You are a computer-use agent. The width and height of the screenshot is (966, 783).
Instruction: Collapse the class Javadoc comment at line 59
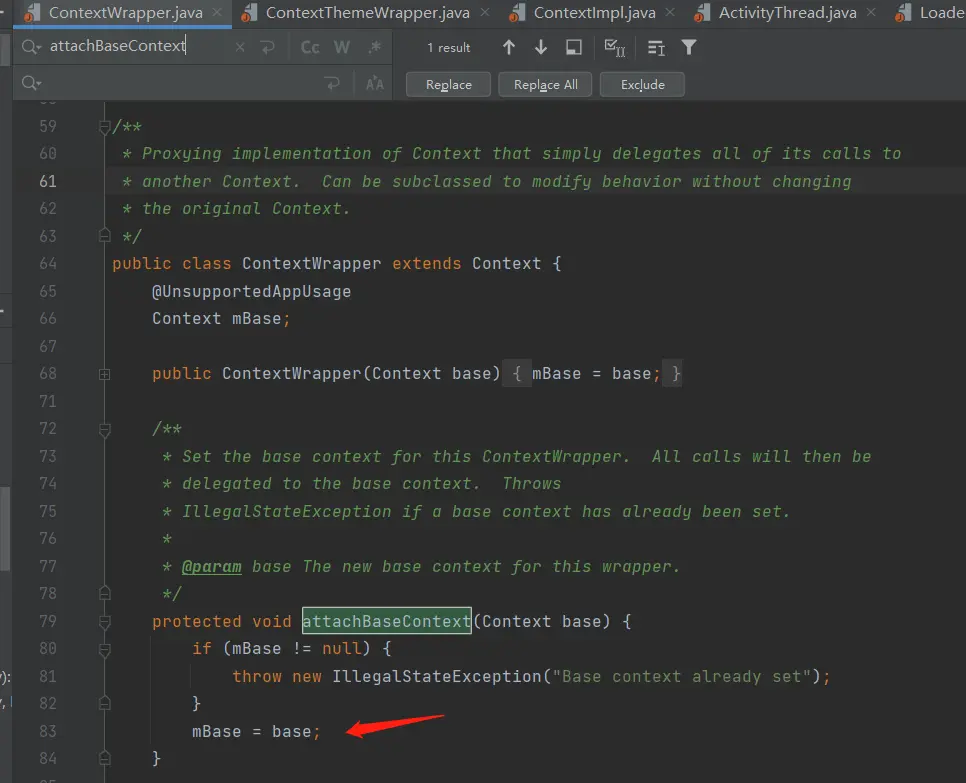pyautogui.click(x=103, y=126)
